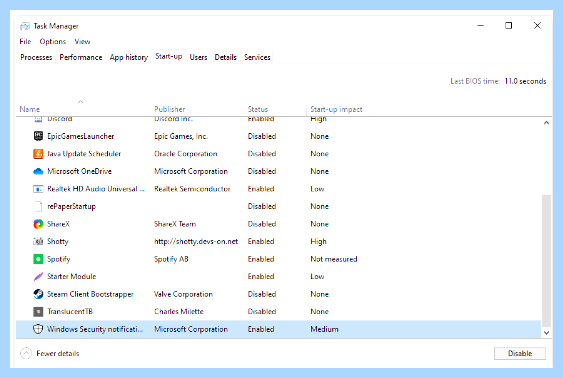The image size is (563, 378).
Task: Select the Java Update Scheduler name
Action: click(84, 154)
